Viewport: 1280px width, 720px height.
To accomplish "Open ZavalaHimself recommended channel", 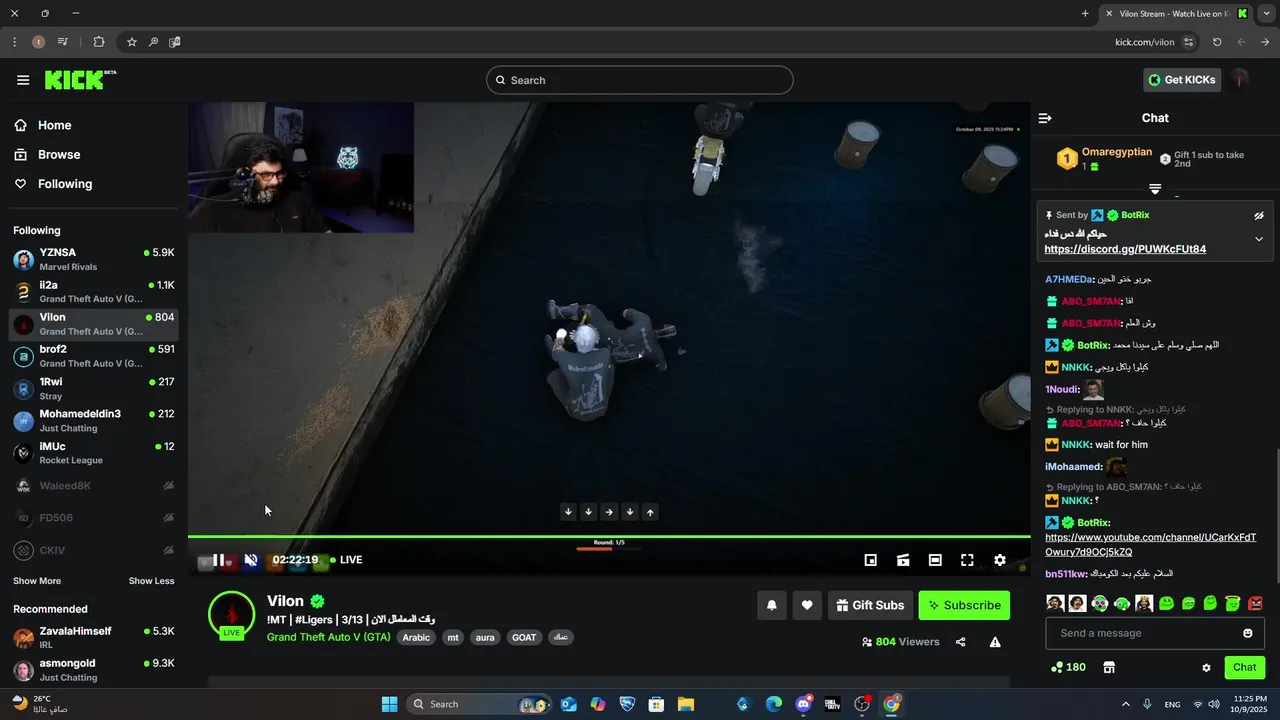I will click(x=94, y=638).
